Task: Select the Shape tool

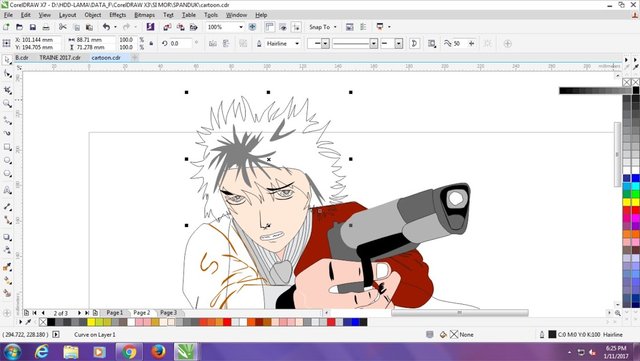Action: (7, 74)
